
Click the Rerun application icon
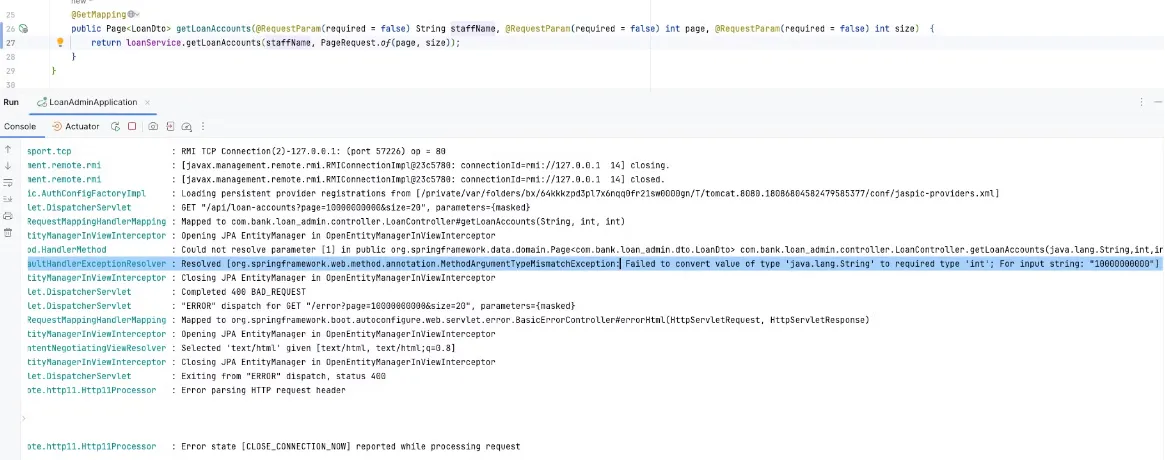coord(116,127)
